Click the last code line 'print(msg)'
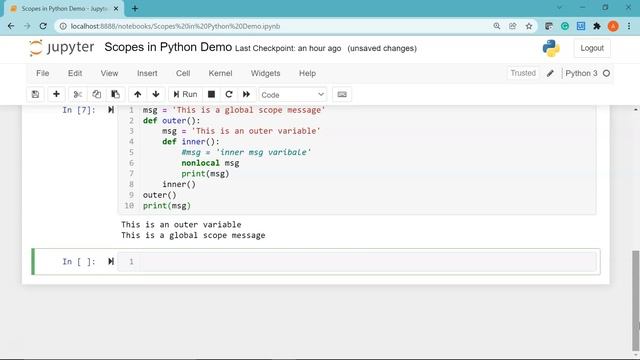 tap(167, 205)
